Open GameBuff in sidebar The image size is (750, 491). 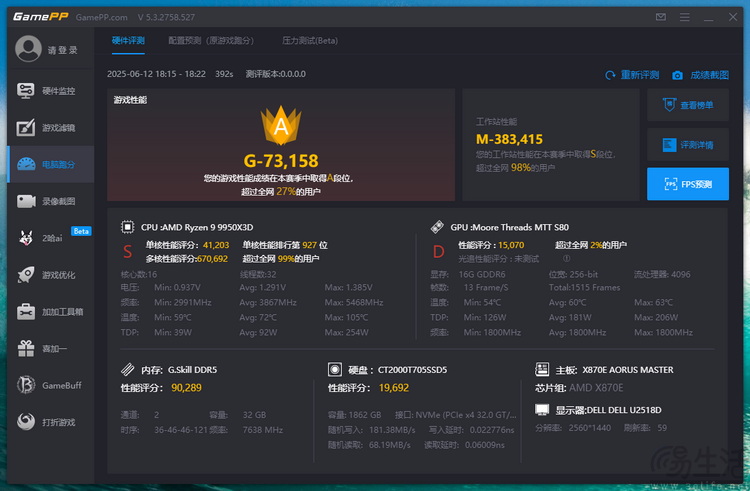(50, 385)
